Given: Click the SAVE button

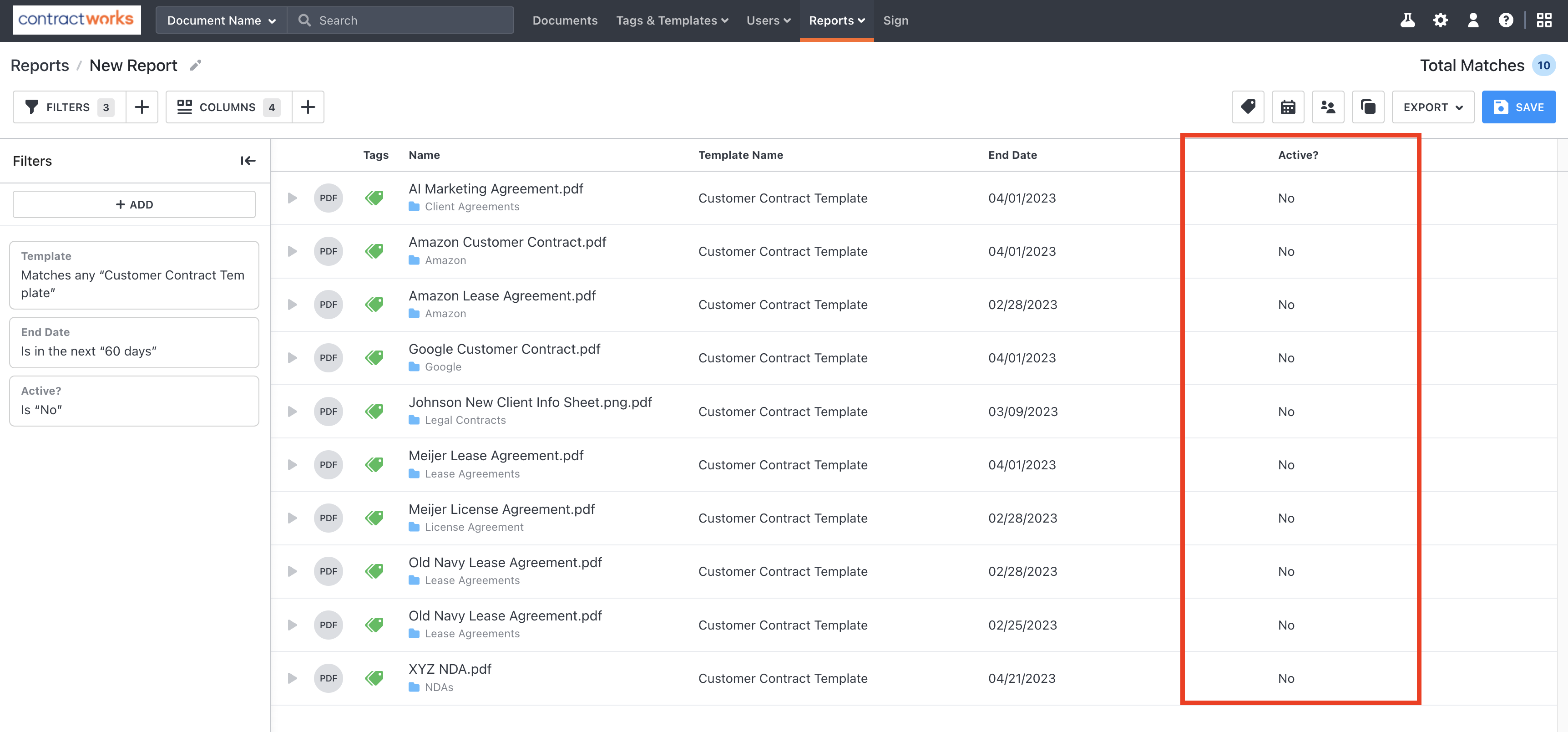Looking at the screenshot, I should 1519,107.
